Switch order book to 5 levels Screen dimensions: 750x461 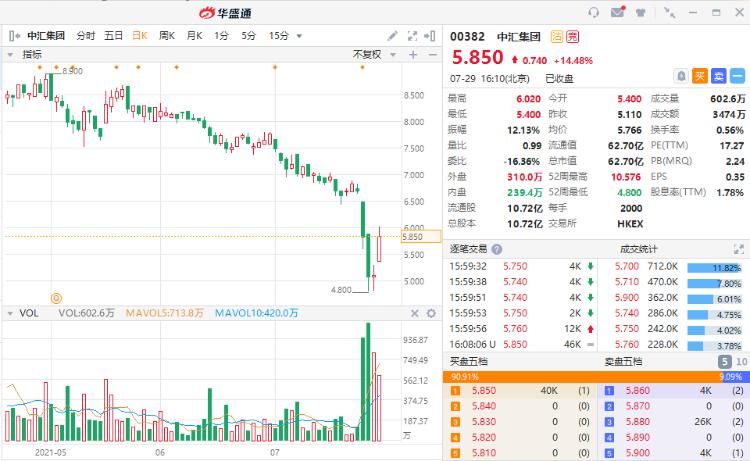point(725,362)
